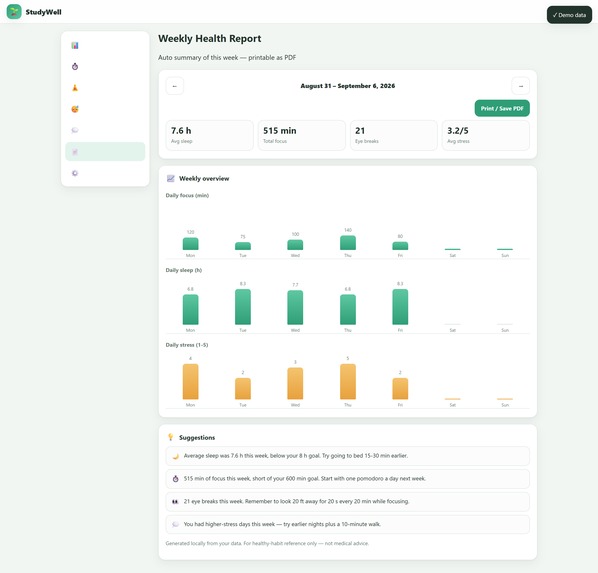The width and height of the screenshot is (598, 573).
Task: Click Wednesday's focus bar labeled 100
Action: click(x=295, y=245)
